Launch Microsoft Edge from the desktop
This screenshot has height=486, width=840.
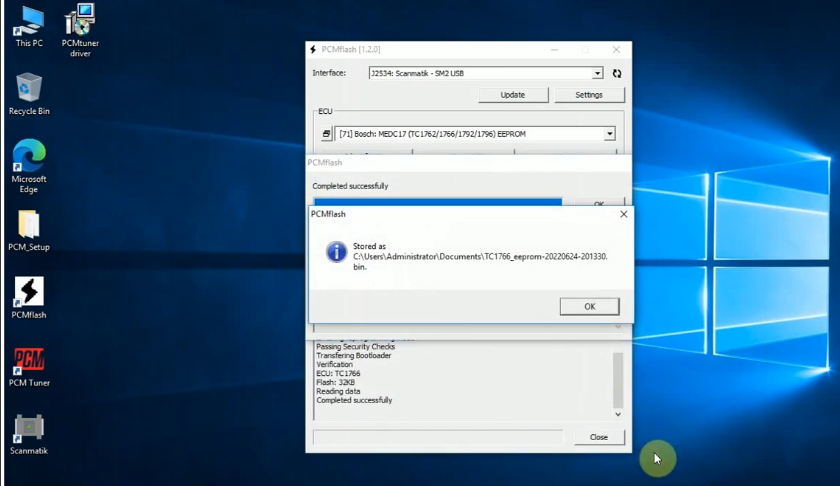pyautogui.click(x=29, y=166)
